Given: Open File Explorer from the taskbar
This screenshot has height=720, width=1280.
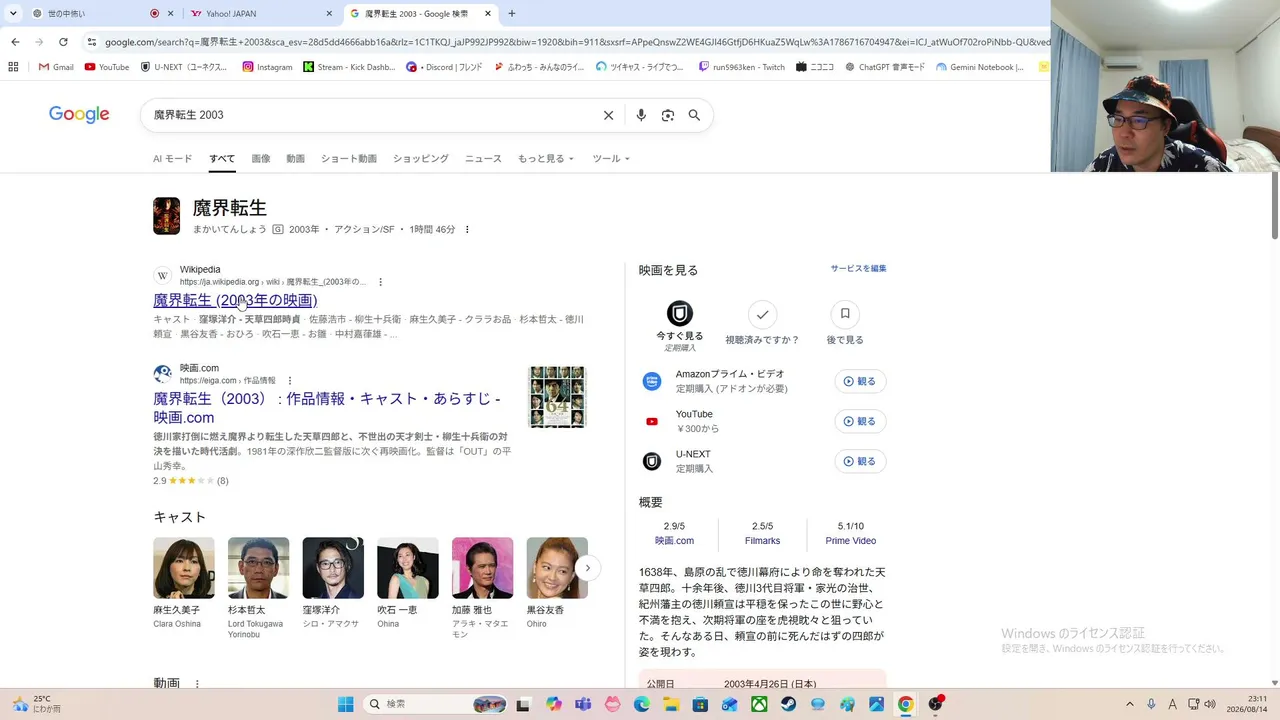Looking at the screenshot, I should click(x=671, y=704).
